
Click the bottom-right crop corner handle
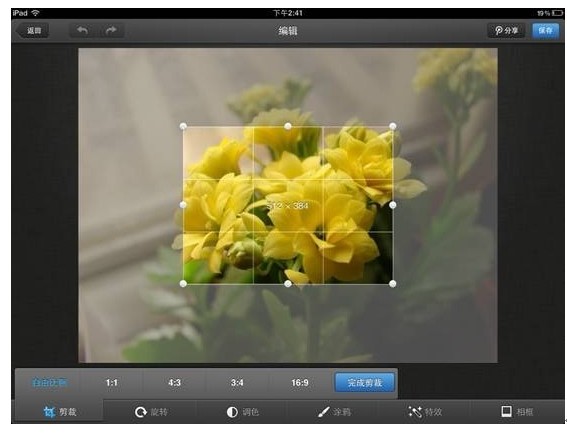(393, 284)
